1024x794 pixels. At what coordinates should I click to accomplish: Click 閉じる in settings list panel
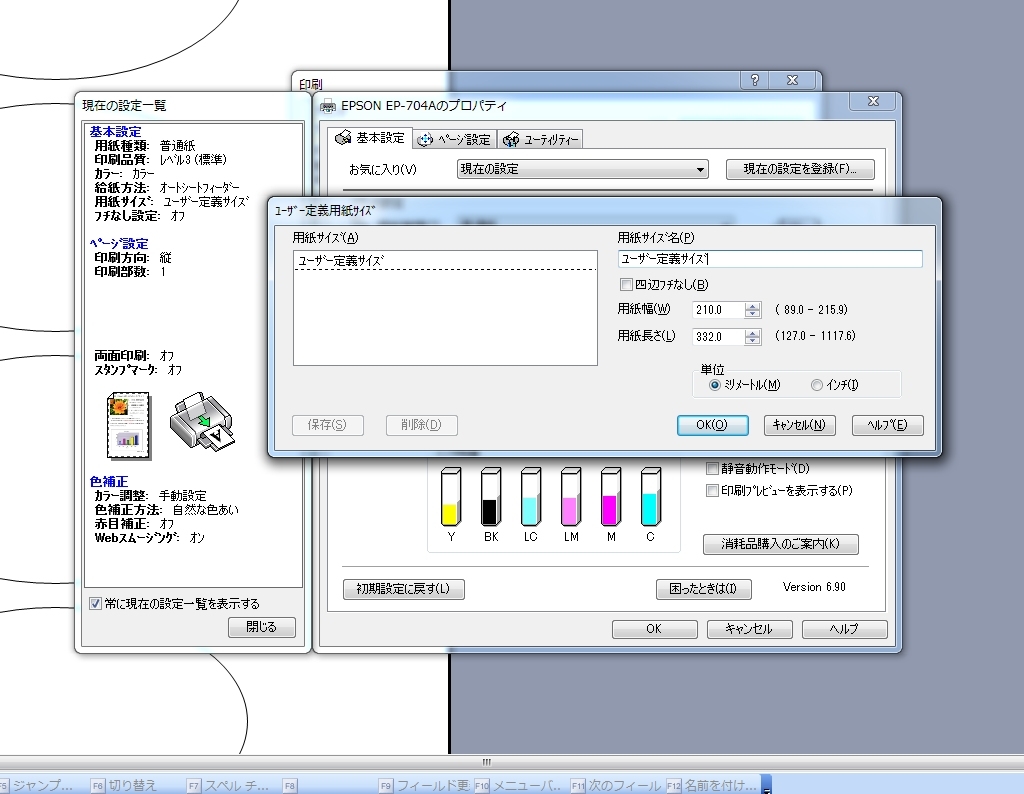point(262,627)
